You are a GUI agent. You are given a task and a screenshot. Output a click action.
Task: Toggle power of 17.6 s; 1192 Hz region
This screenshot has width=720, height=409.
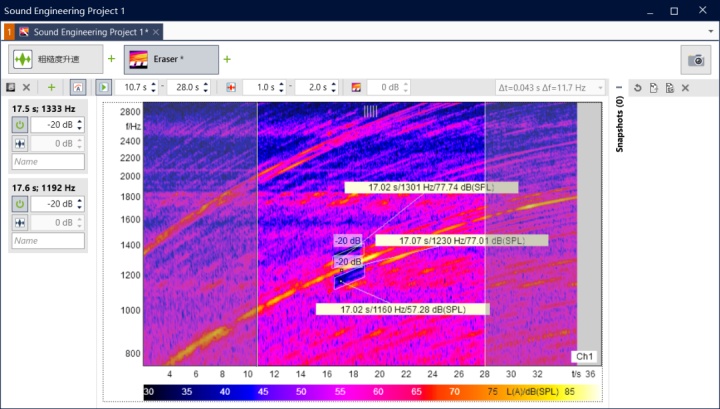coord(20,204)
